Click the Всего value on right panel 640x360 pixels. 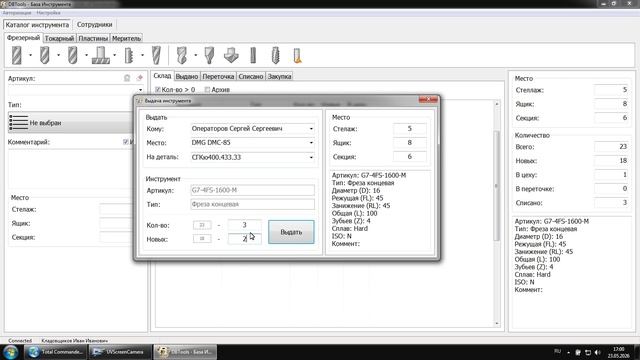click(611, 147)
